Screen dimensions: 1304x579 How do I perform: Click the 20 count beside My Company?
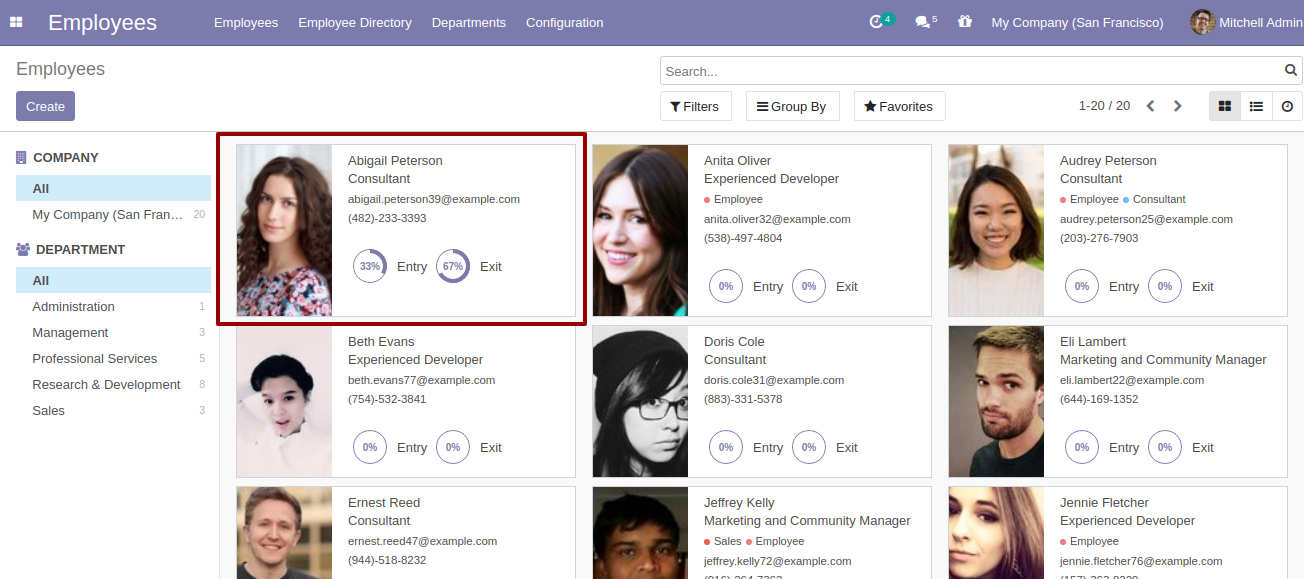(x=199, y=214)
